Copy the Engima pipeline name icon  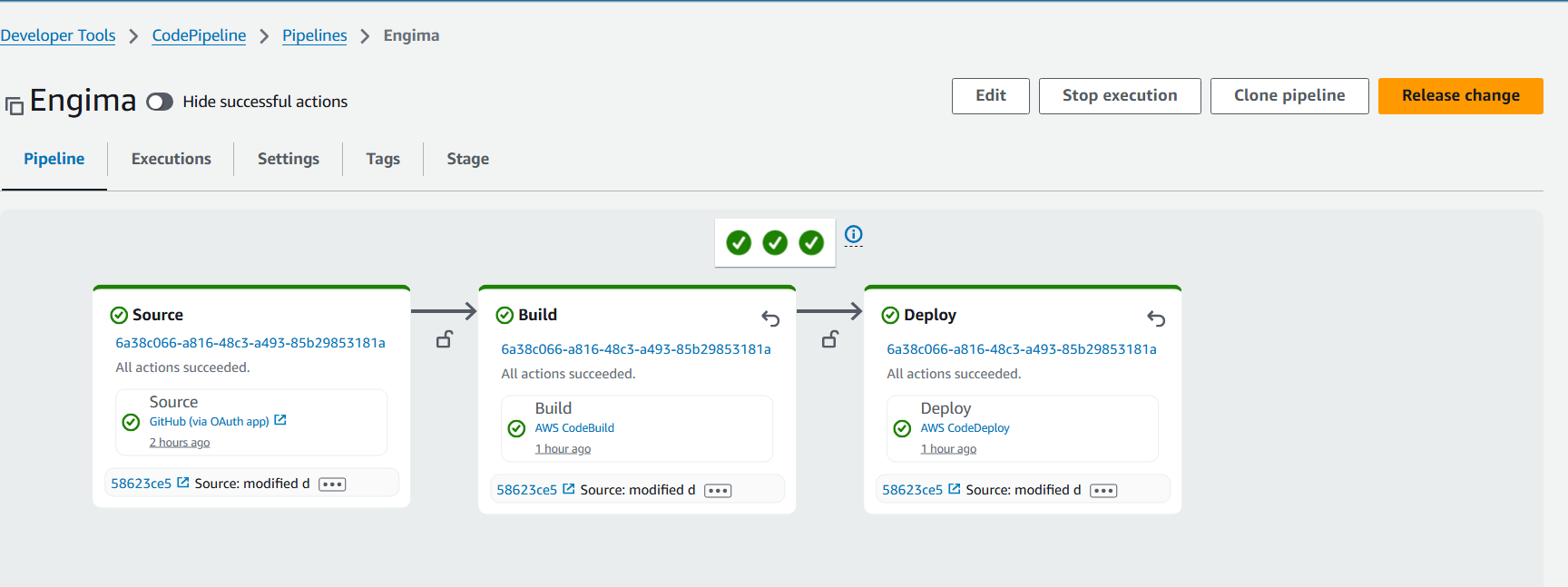pos(15,106)
